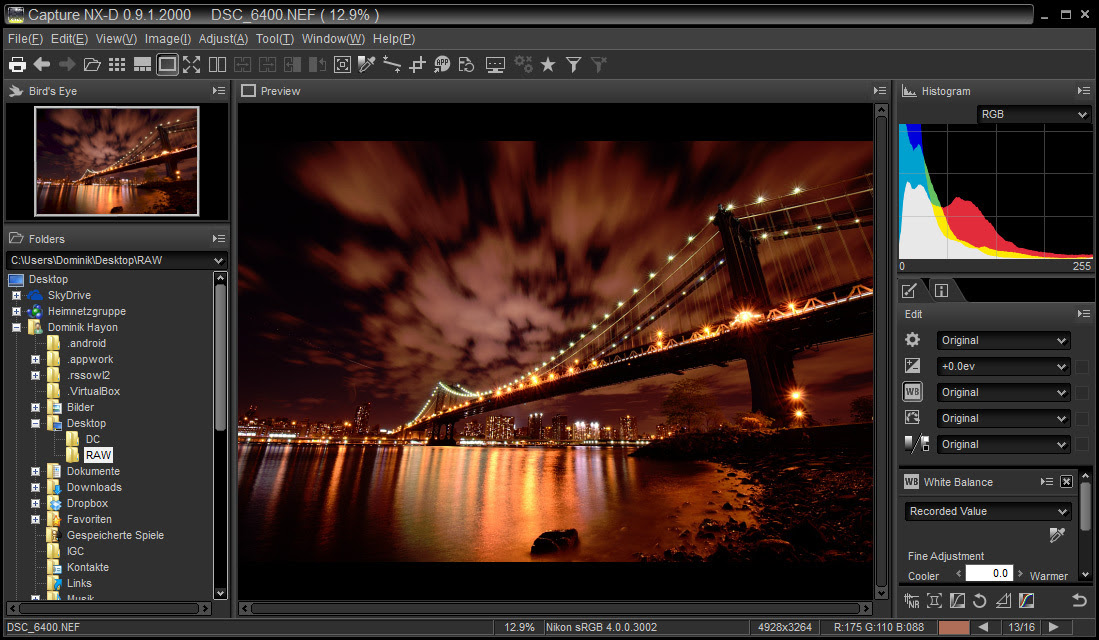Select the LCH color adjustment curve icon
The image size is (1099, 640).
point(1026,600)
